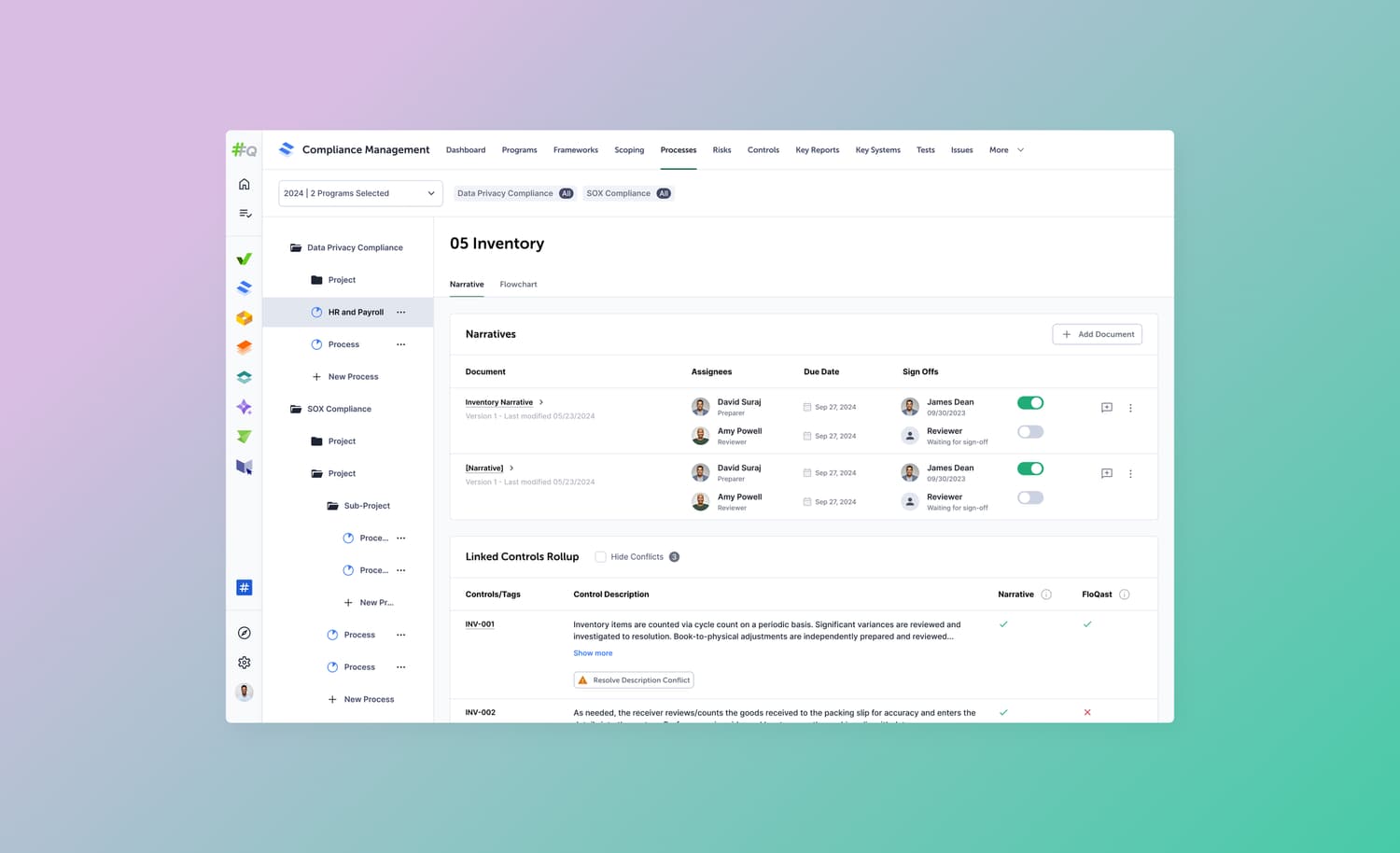Open the green checkmark app icon

pos(244,259)
